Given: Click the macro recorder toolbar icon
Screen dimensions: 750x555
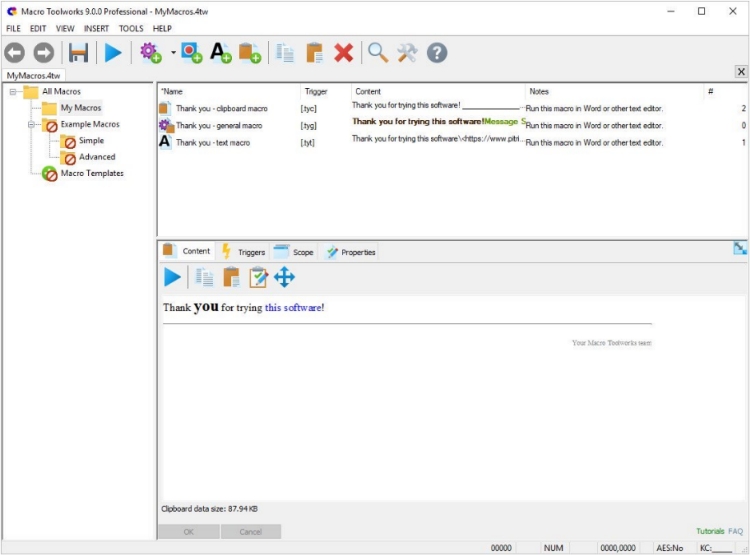Looking at the screenshot, I should tap(191, 53).
